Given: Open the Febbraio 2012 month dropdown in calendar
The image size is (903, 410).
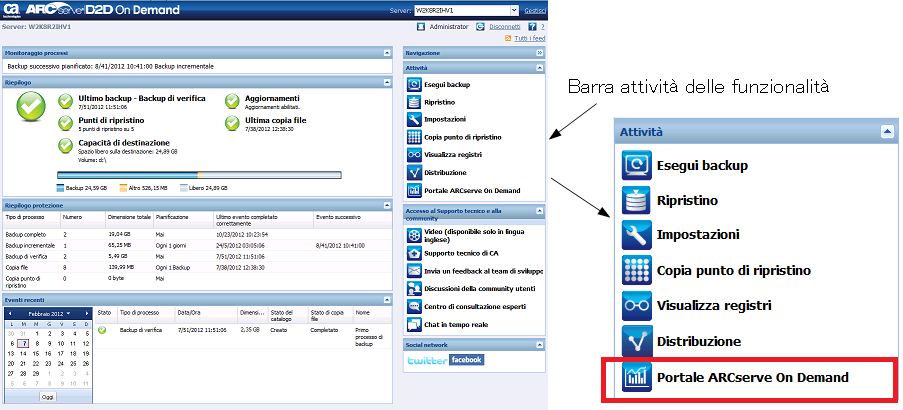Looking at the screenshot, I should point(68,314).
